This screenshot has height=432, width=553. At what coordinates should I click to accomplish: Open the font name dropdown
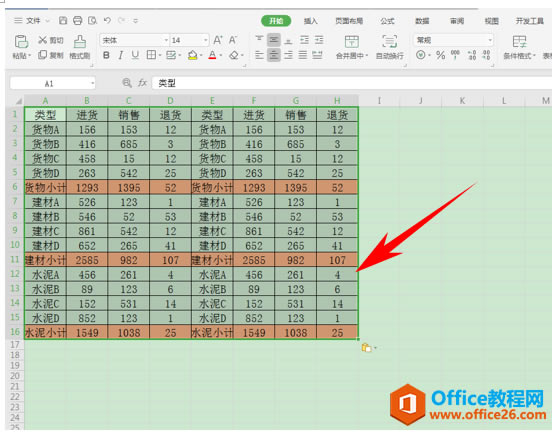point(166,40)
